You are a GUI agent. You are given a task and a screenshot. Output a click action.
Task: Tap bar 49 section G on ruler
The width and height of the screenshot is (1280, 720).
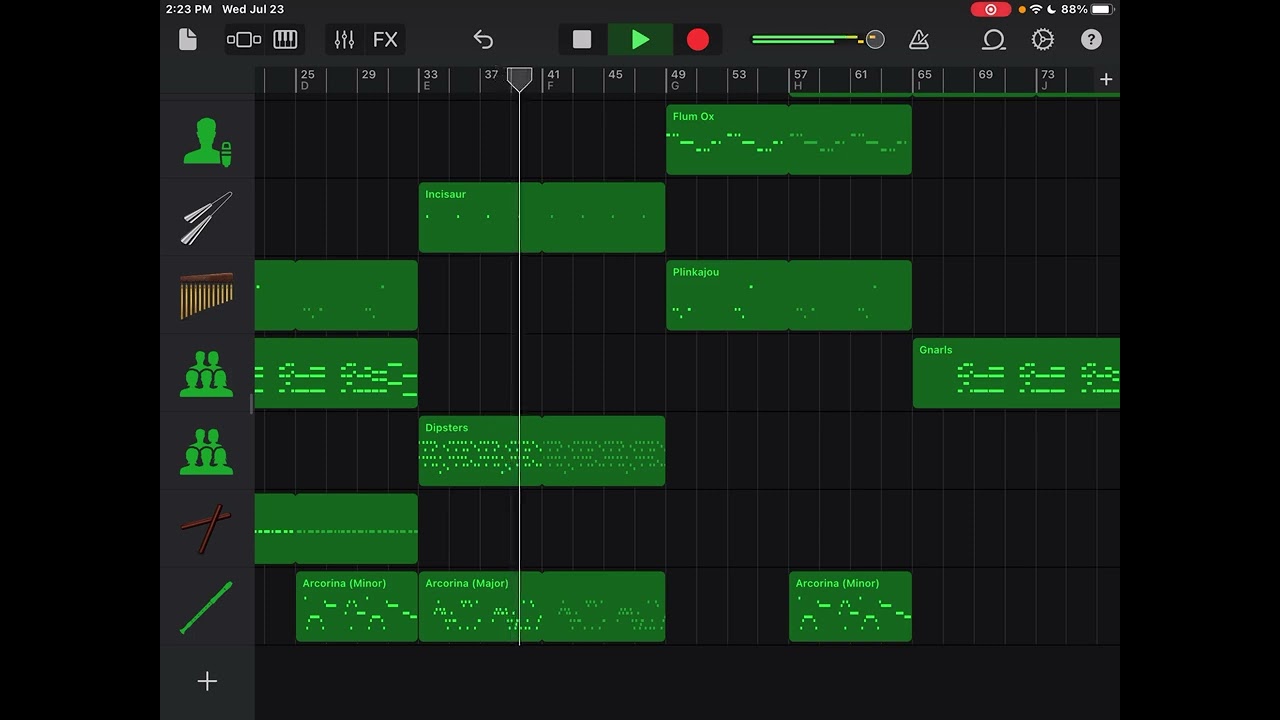[x=679, y=80]
